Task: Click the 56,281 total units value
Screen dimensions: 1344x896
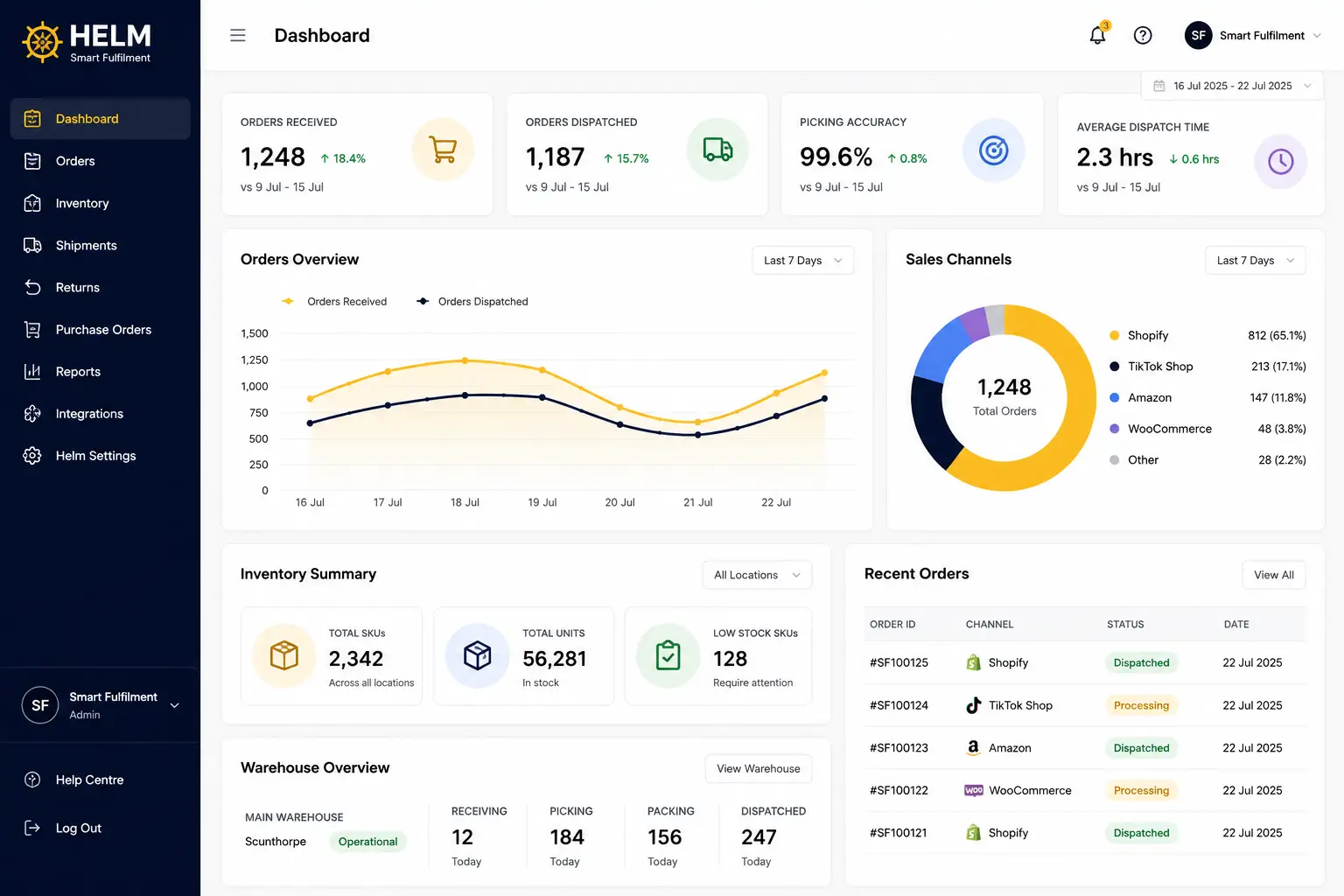Action: 555,659
